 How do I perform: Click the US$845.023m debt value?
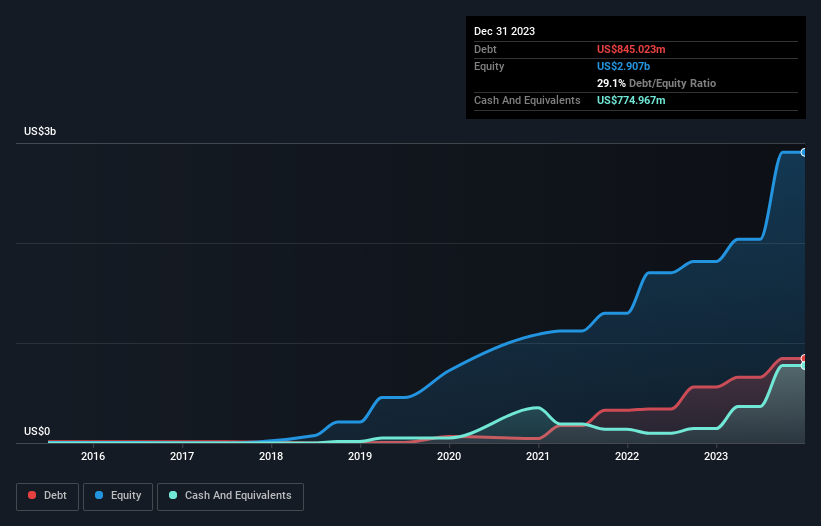click(631, 49)
